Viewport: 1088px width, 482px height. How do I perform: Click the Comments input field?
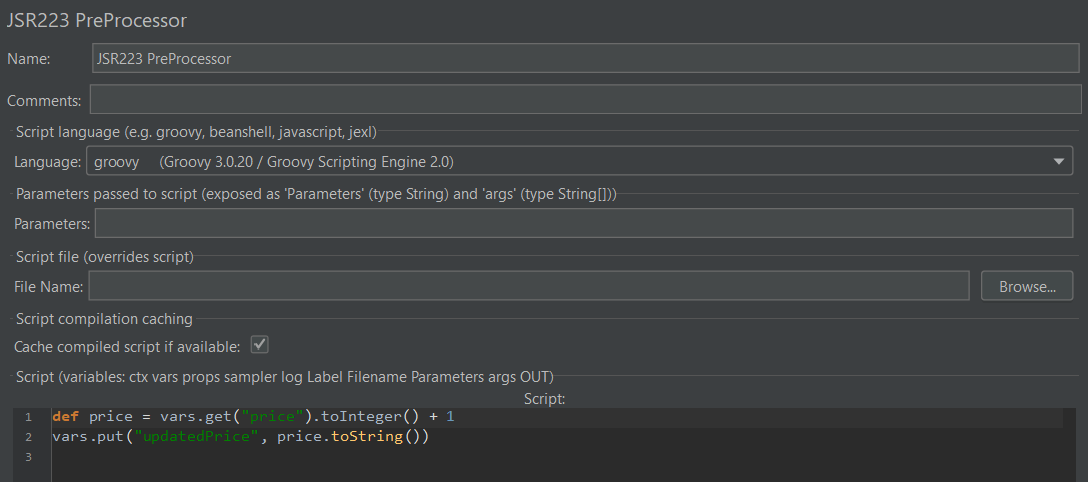[x=586, y=99]
